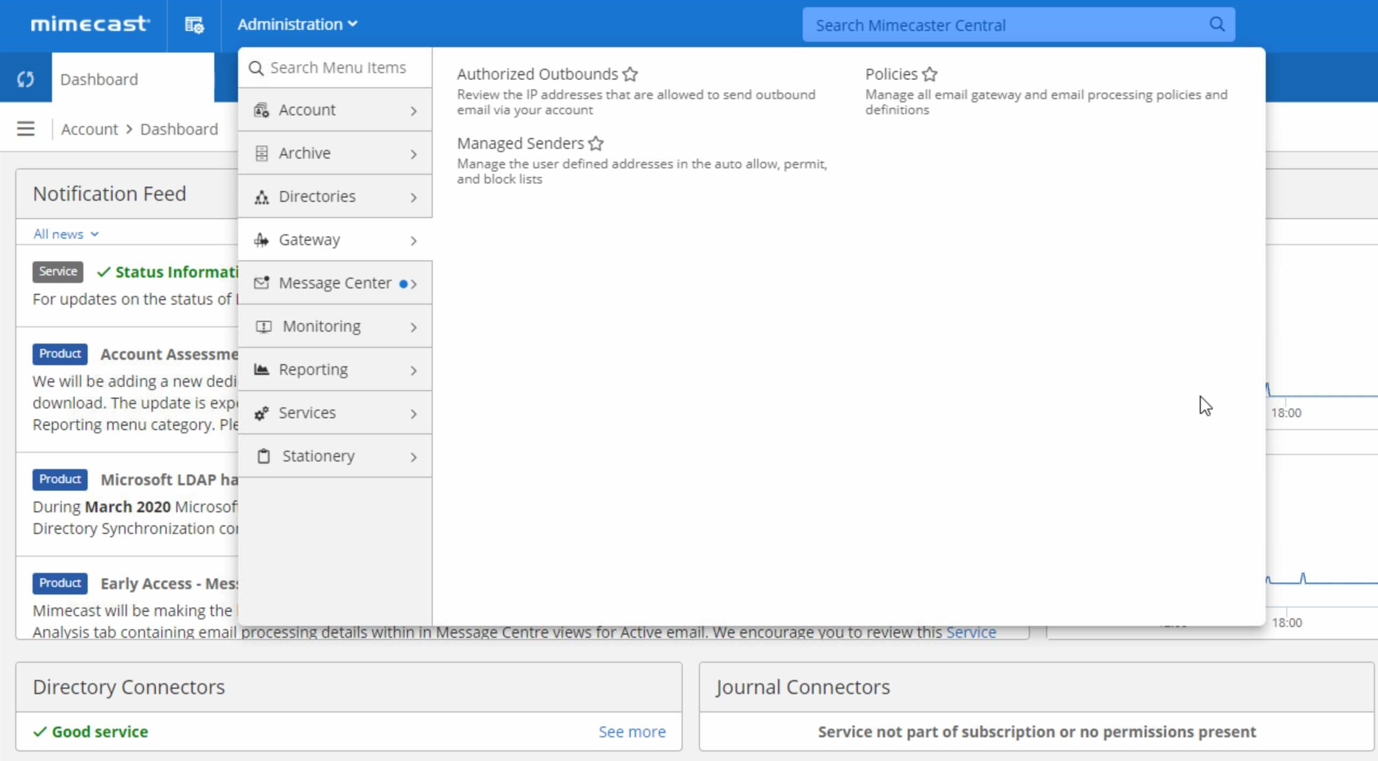
Task: Switch to the Dashboard tab
Action: (x=132, y=78)
